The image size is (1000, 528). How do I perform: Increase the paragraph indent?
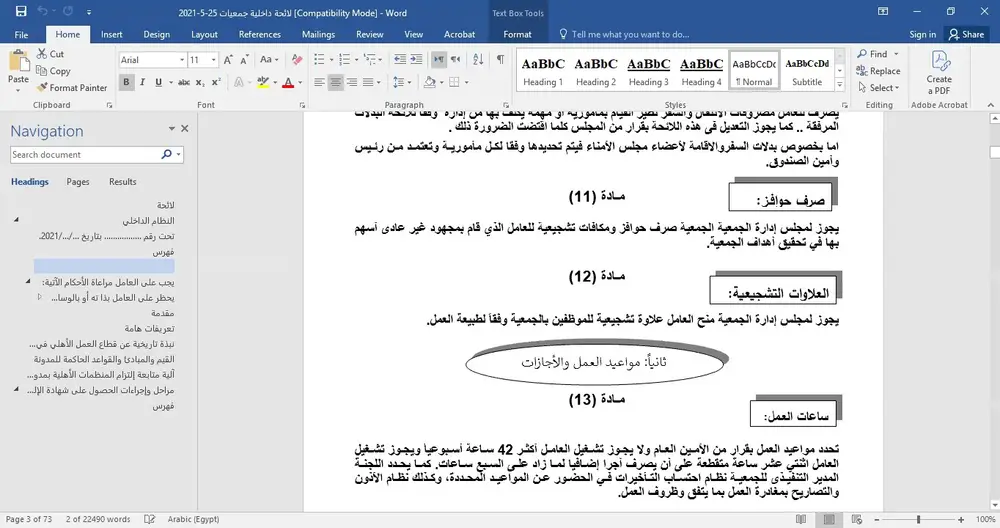(416, 59)
